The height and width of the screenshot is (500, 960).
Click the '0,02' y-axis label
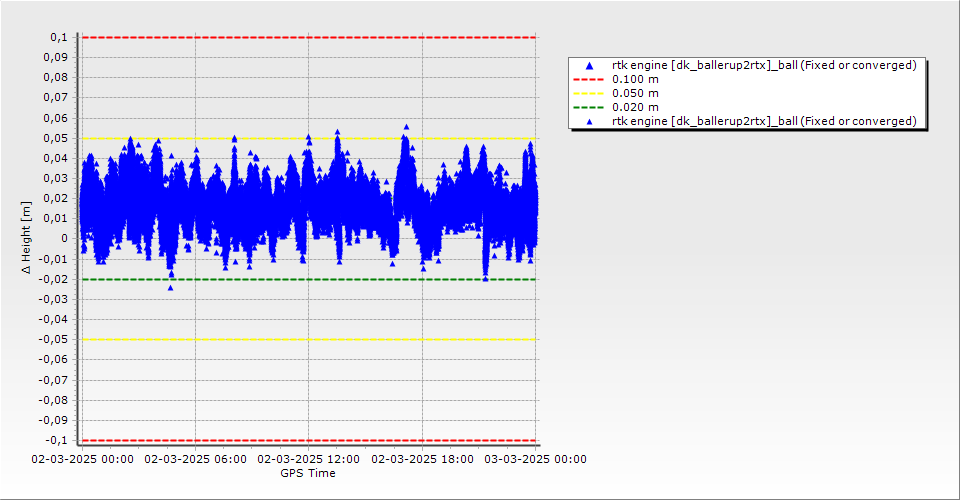coord(56,198)
